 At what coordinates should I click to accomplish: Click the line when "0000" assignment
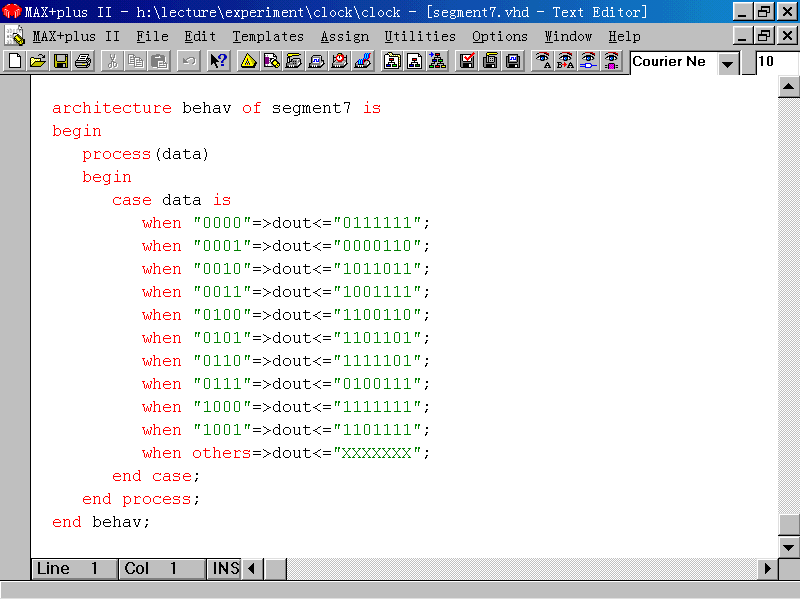pyautogui.click(x=286, y=223)
